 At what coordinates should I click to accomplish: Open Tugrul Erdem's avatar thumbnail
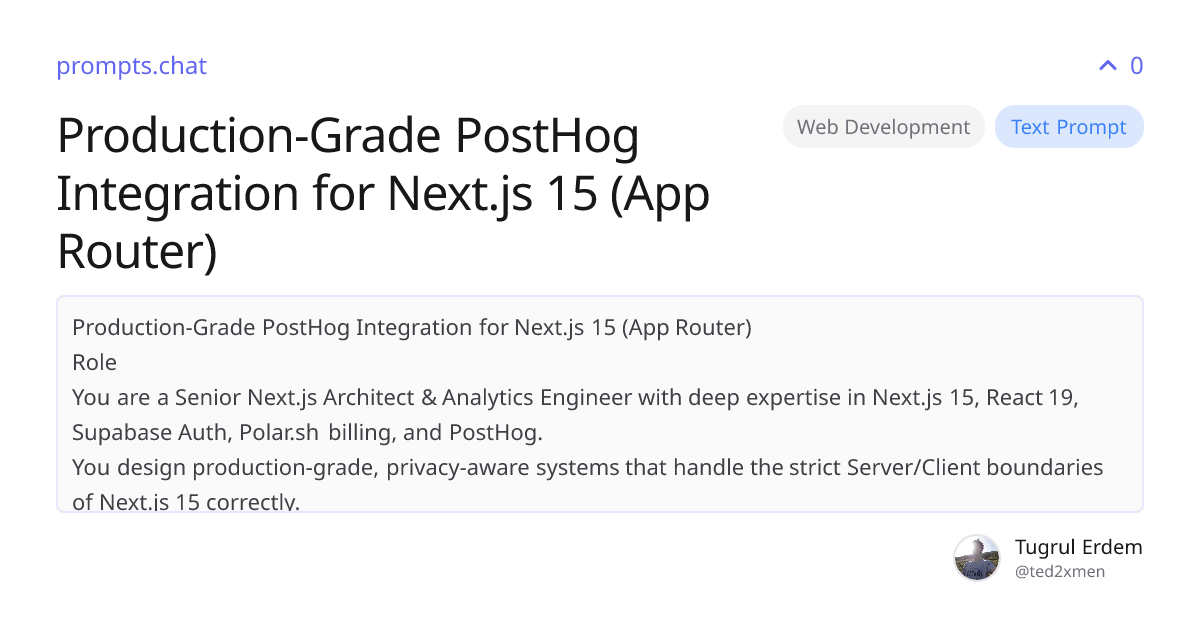pyautogui.click(x=977, y=558)
